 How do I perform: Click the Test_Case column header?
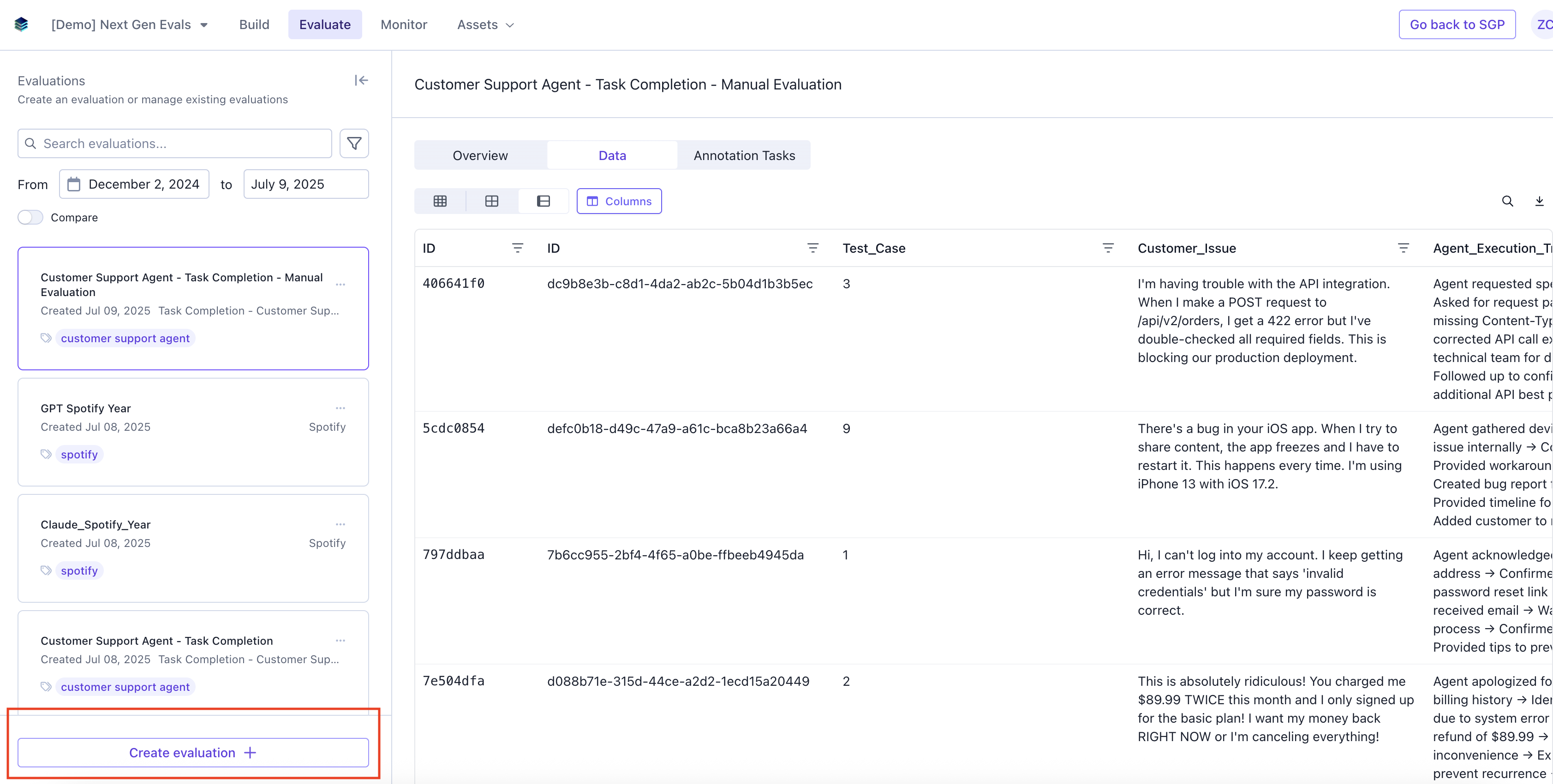[x=874, y=248]
